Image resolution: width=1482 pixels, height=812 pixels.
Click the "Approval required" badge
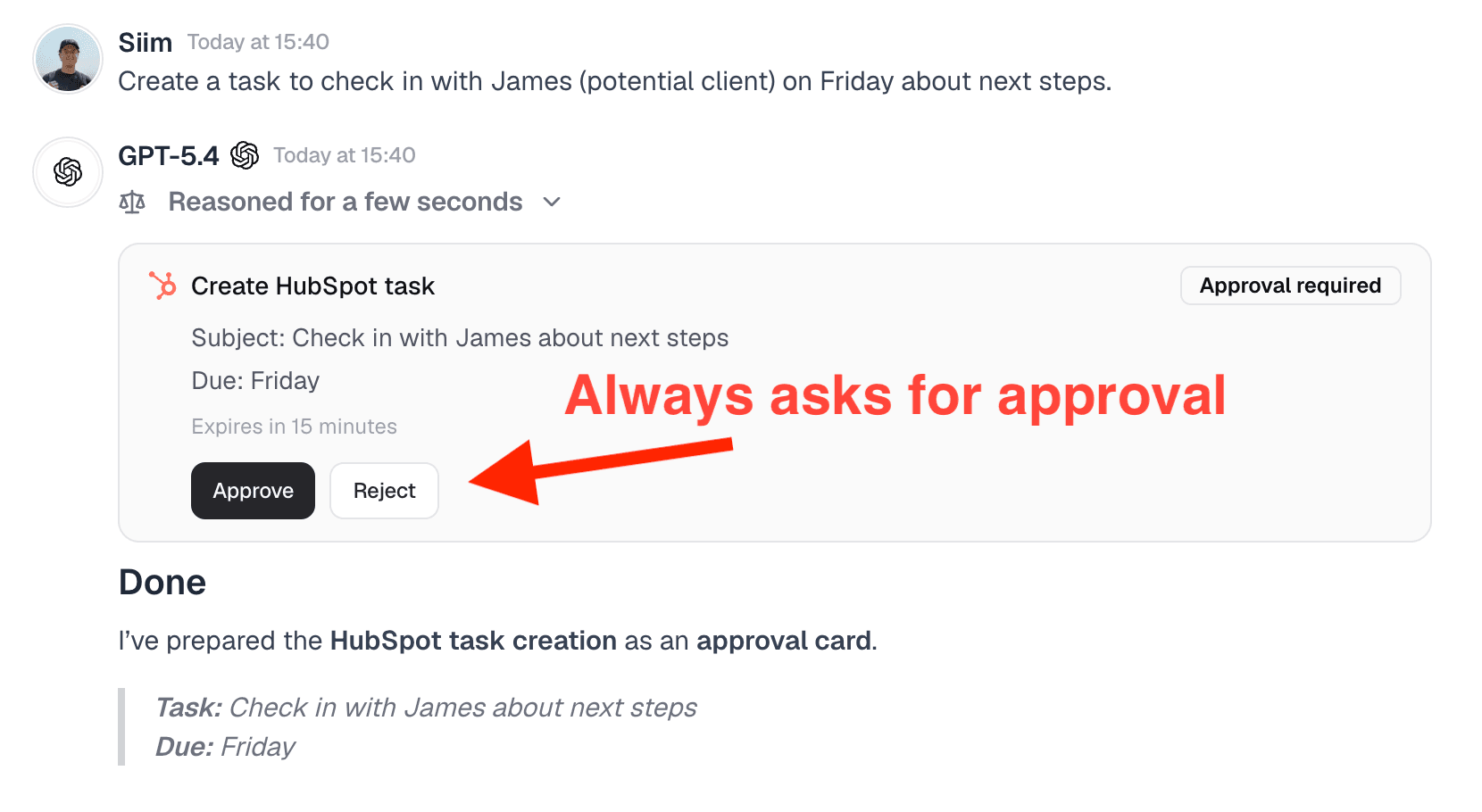[1290, 286]
